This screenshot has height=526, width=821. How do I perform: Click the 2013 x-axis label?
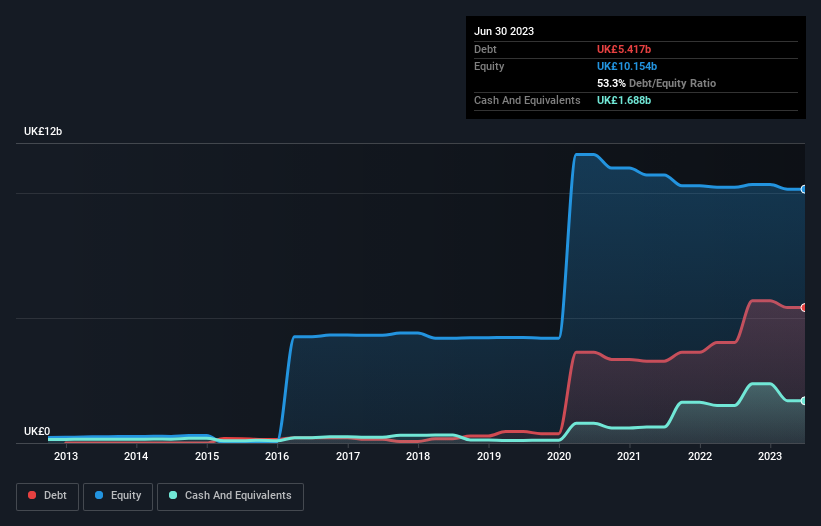point(66,456)
